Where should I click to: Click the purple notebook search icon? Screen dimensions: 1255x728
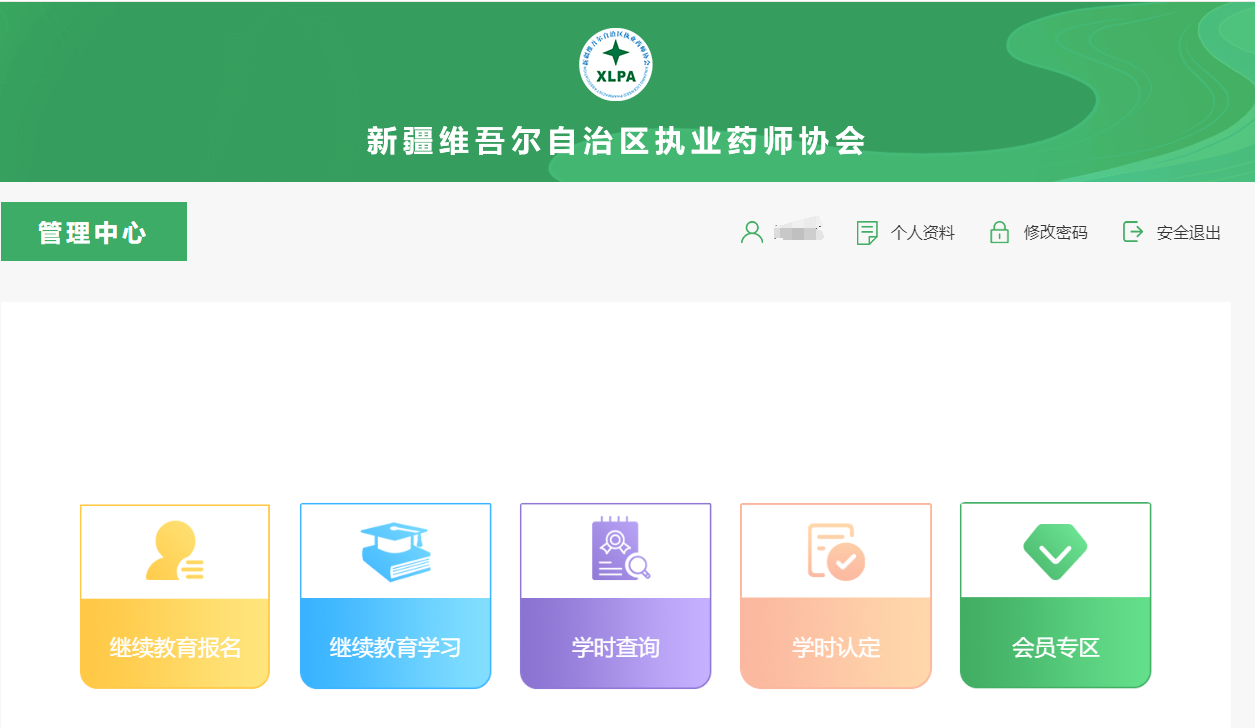621,548
